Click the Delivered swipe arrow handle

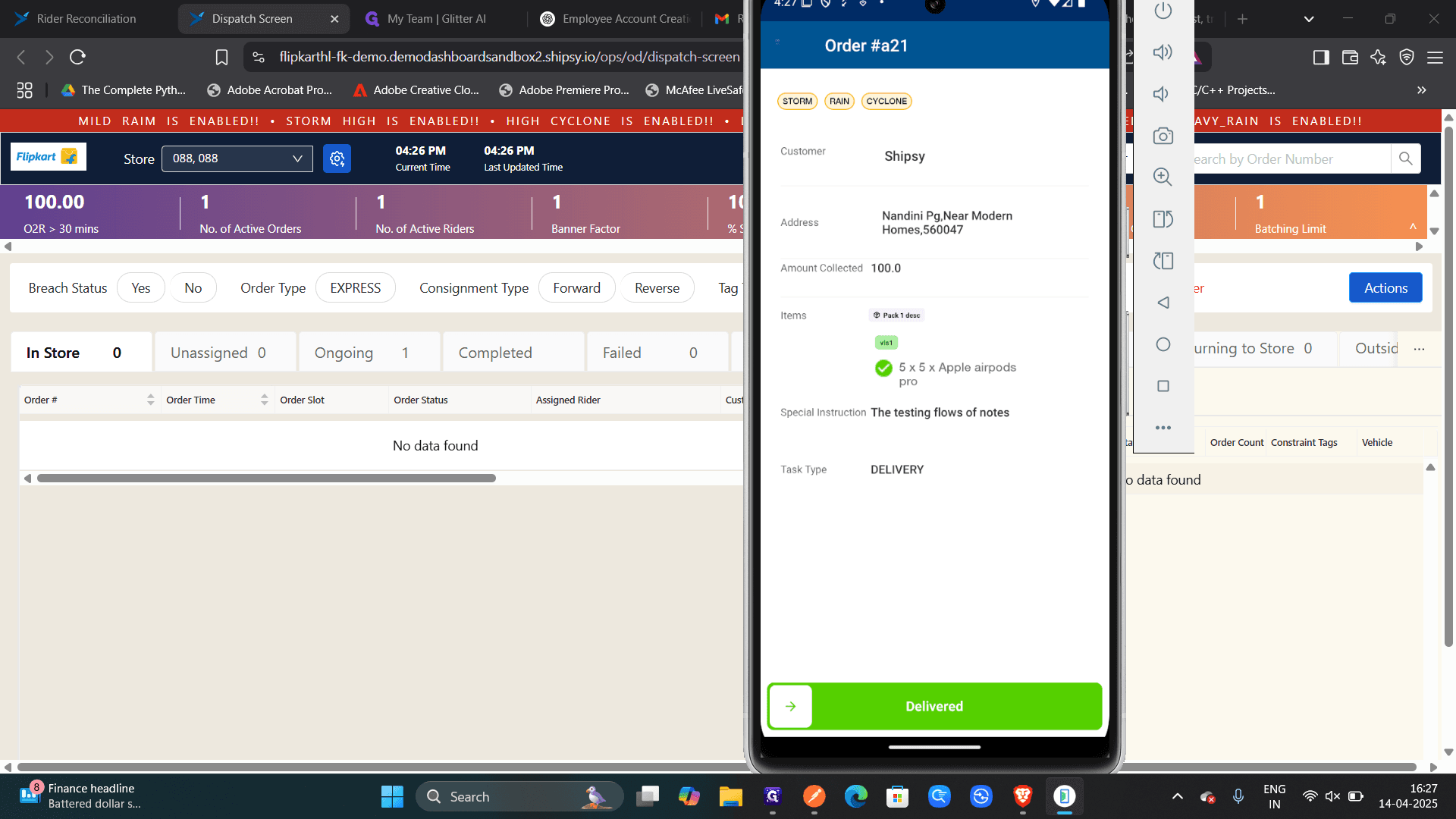[x=790, y=706]
